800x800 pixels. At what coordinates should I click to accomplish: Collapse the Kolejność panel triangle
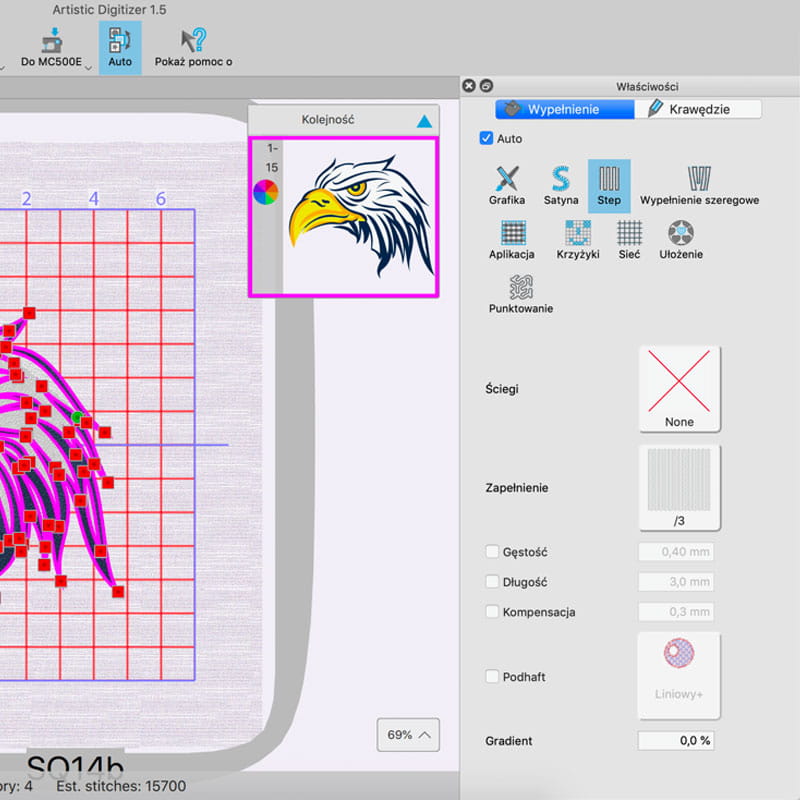coord(424,121)
